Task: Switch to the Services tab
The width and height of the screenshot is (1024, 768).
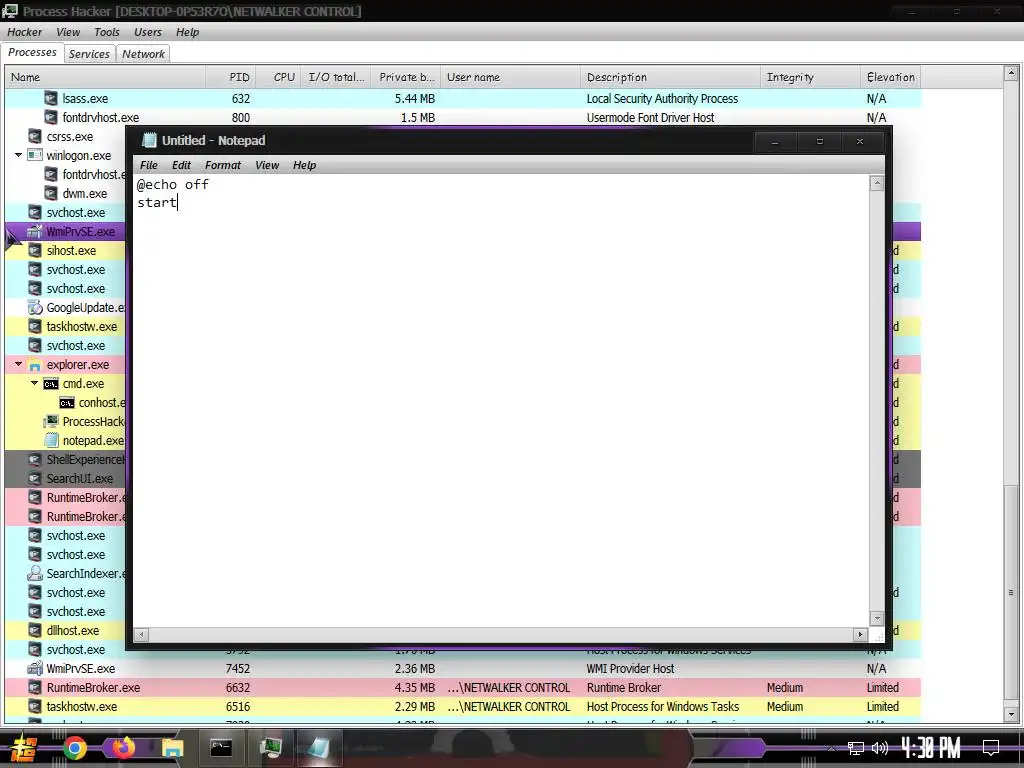Action: [x=89, y=54]
